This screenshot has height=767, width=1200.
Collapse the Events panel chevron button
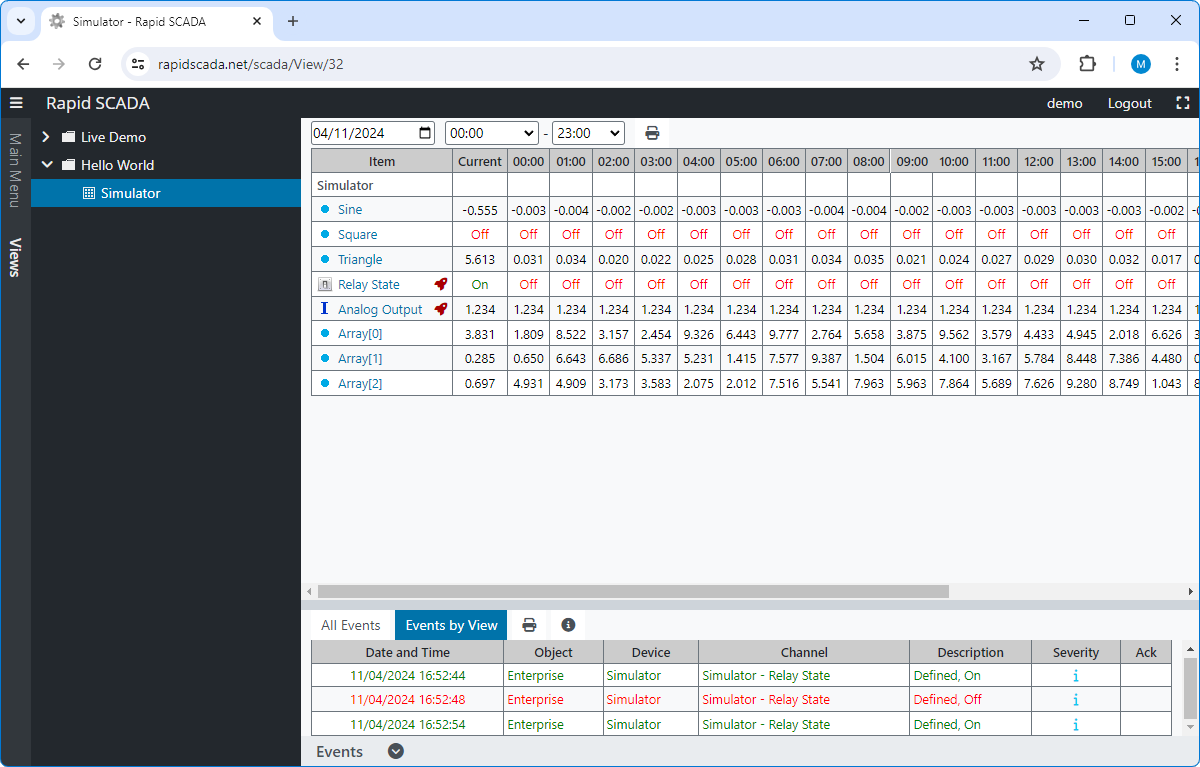point(396,751)
